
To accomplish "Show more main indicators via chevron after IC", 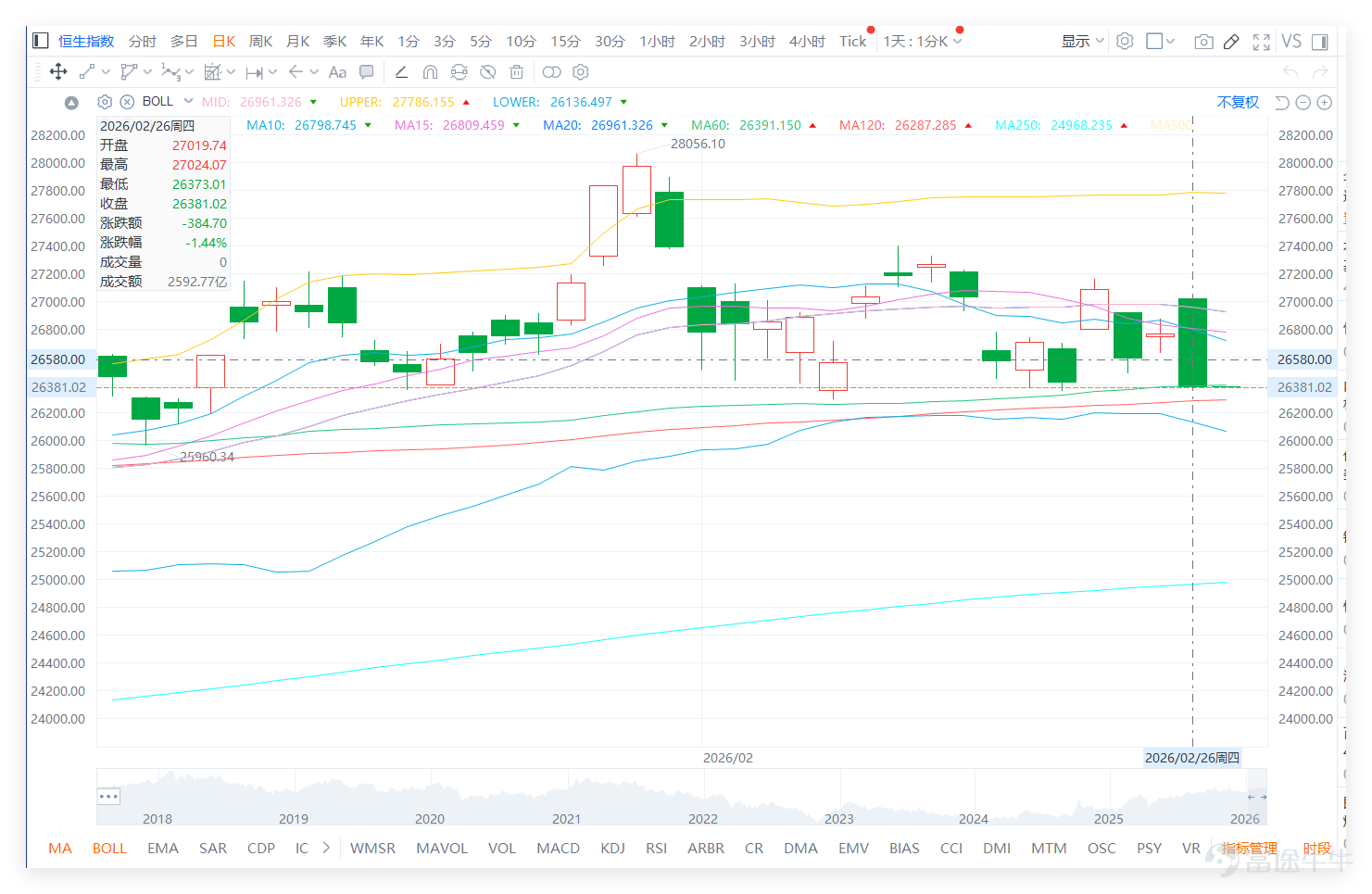I will click(x=326, y=848).
